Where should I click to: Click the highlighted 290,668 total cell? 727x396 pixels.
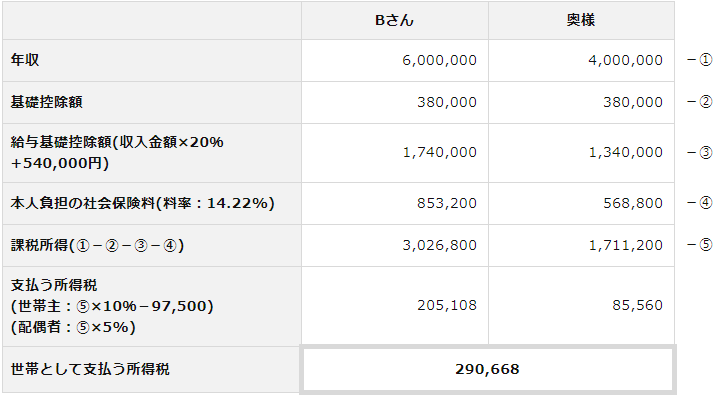488,369
